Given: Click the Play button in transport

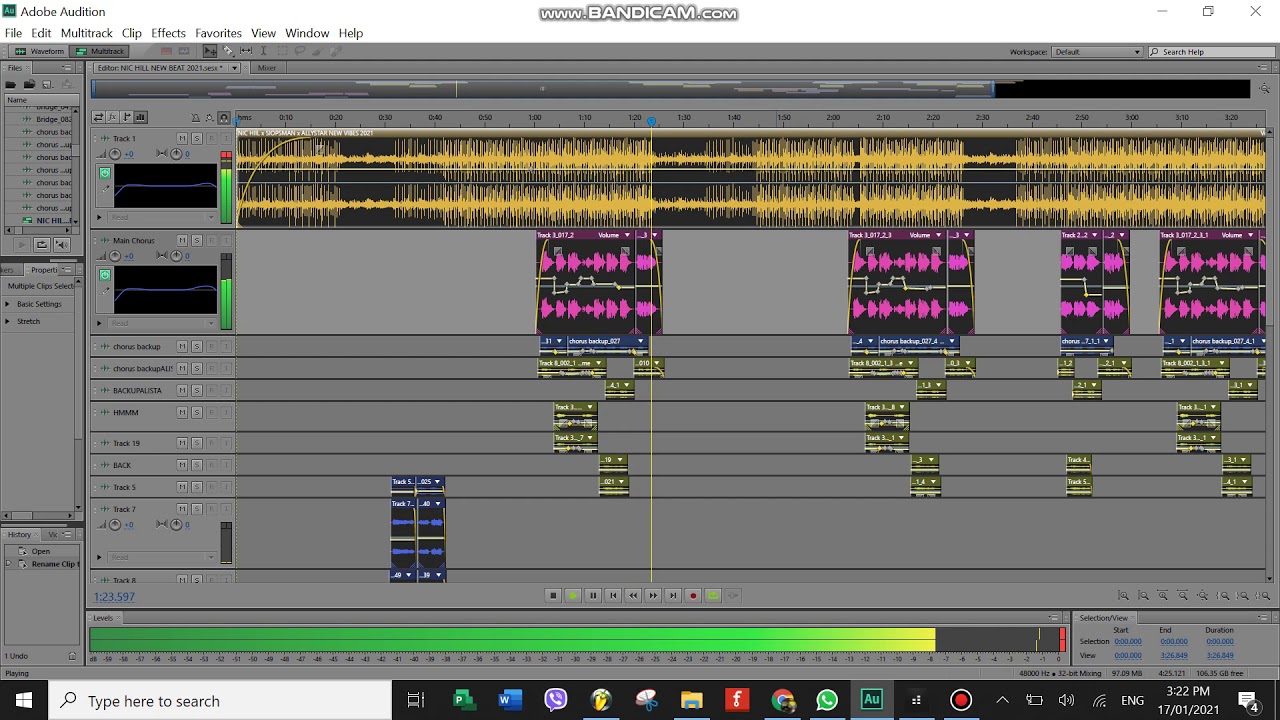Looking at the screenshot, I should [573, 595].
